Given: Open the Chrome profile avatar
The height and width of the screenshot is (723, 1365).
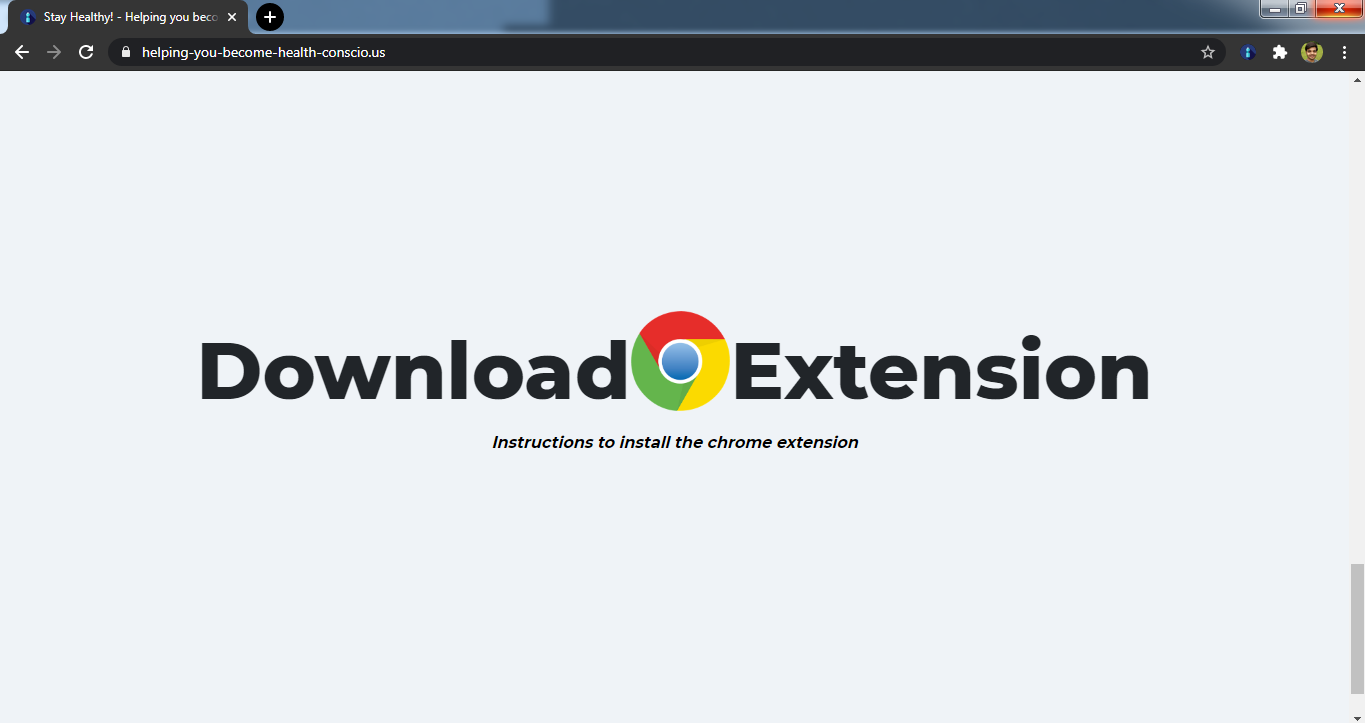Looking at the screenshot, I should 1312,52.
